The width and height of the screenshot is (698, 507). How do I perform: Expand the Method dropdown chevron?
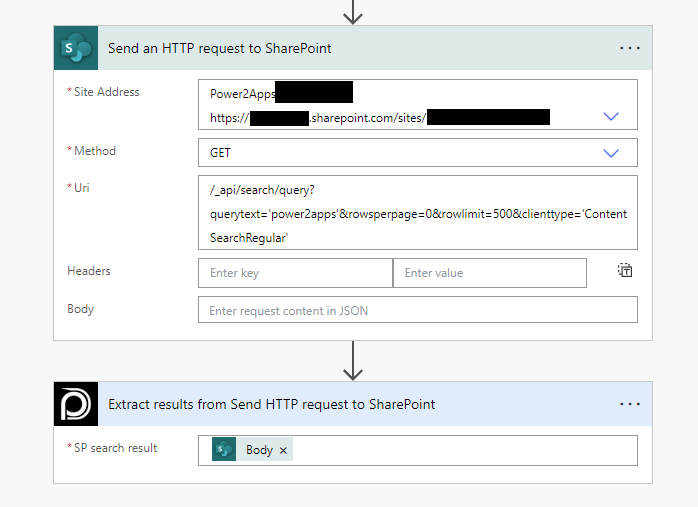coord(612,153)
